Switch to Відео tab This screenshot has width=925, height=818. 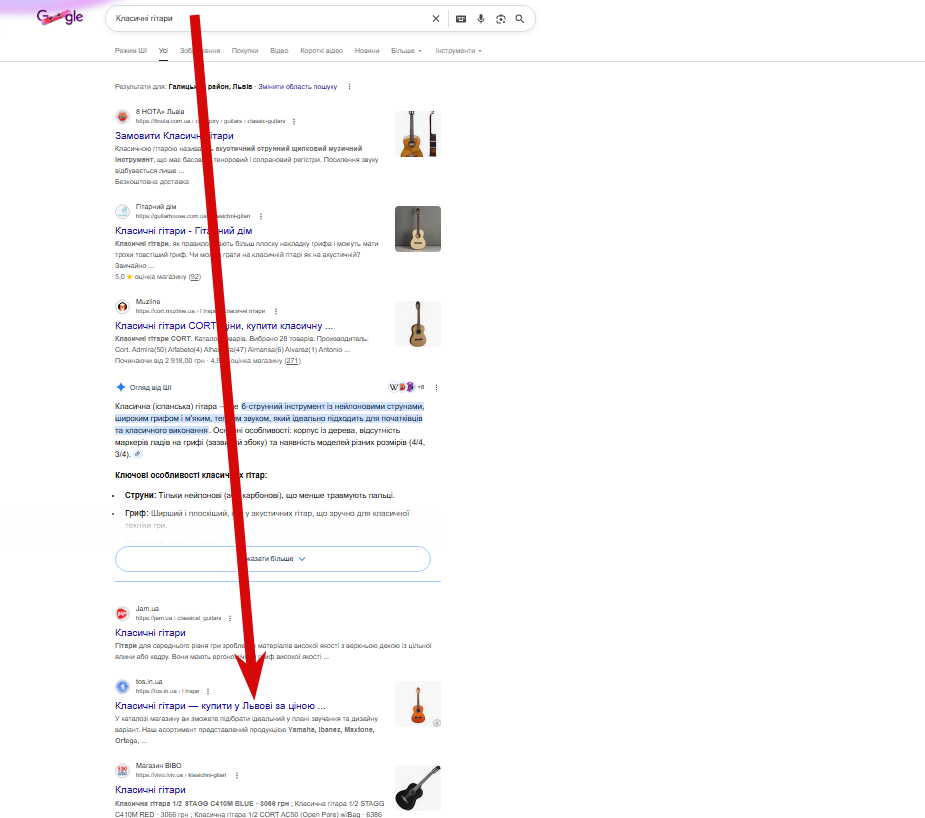click(279, 51)
